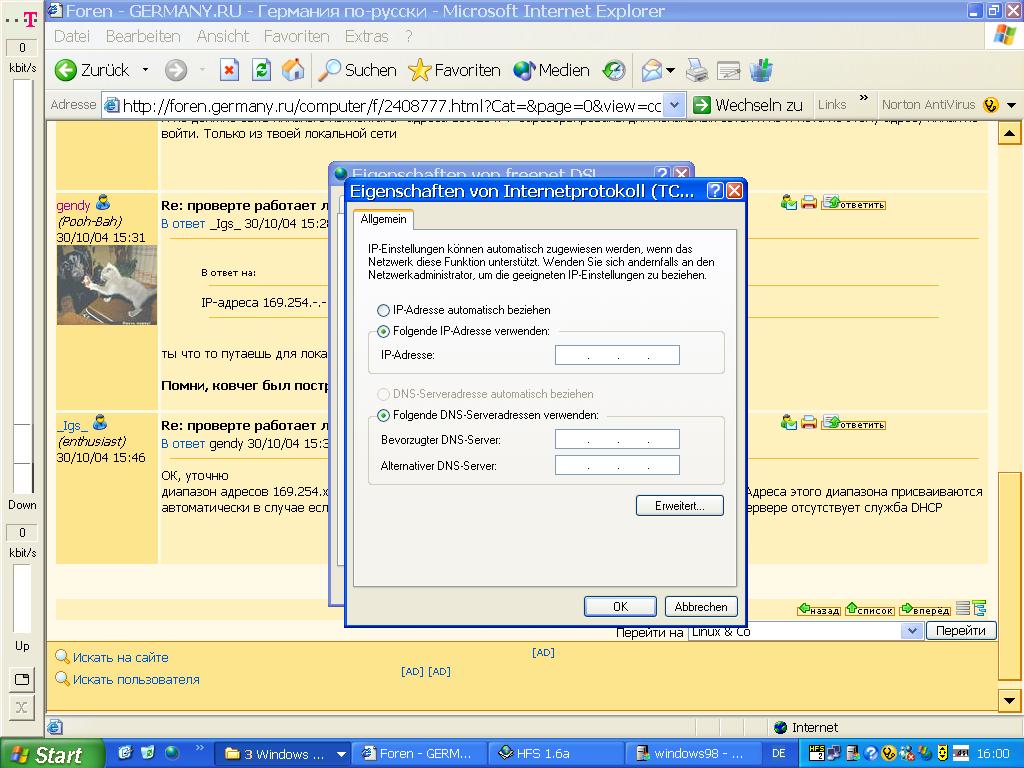
Task: Click the Перейти button
Action: pyautogui.click(x=961, y=631)
